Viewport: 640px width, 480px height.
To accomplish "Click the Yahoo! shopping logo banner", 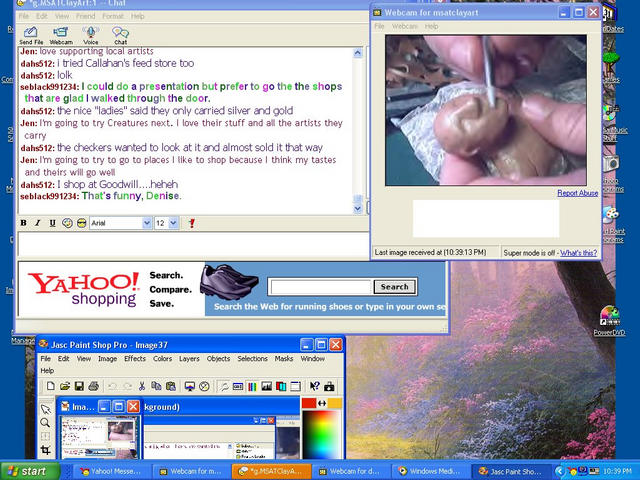I will click(84, 289).
